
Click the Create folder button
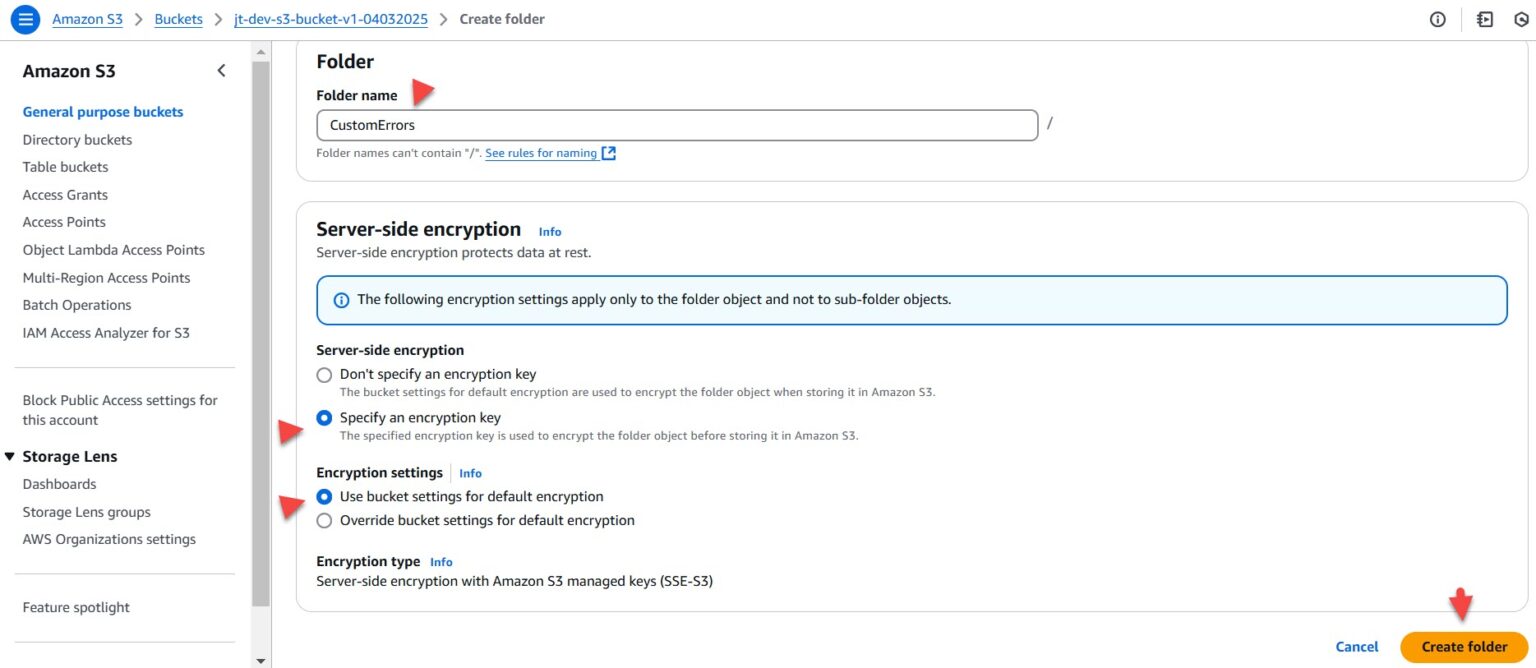1462,646
